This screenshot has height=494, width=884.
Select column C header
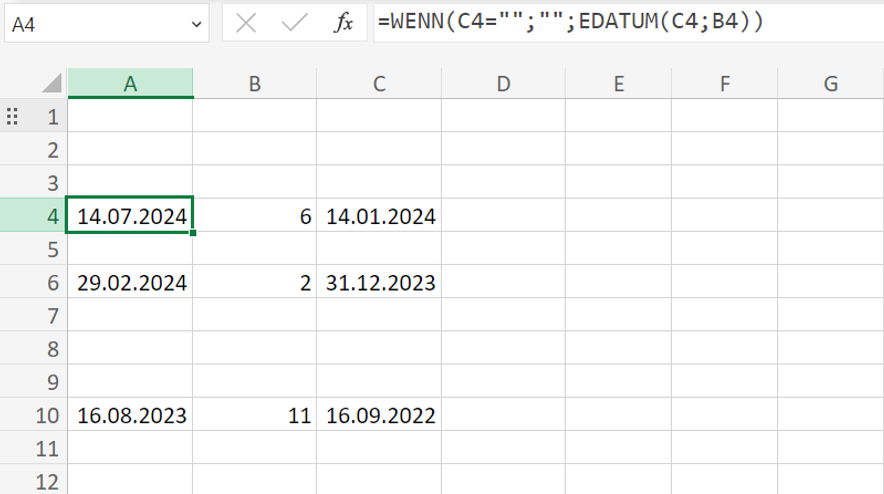(379, 83)
